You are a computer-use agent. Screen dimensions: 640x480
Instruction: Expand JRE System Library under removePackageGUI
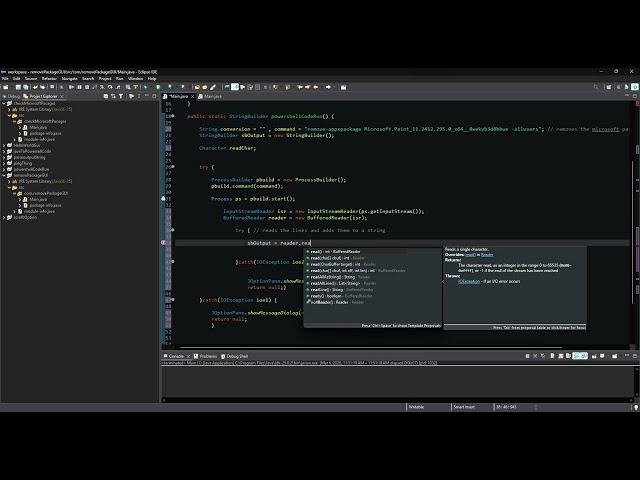click(x=9, y=181)
